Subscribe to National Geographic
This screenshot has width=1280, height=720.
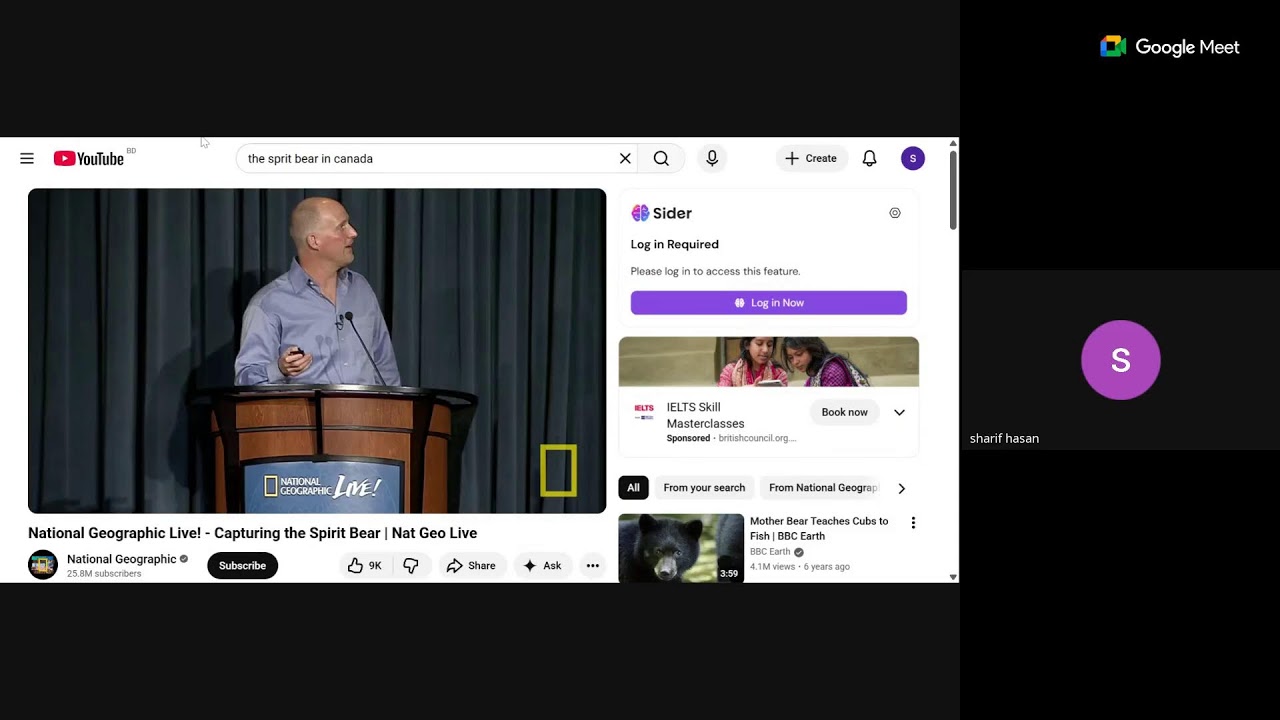242,566
